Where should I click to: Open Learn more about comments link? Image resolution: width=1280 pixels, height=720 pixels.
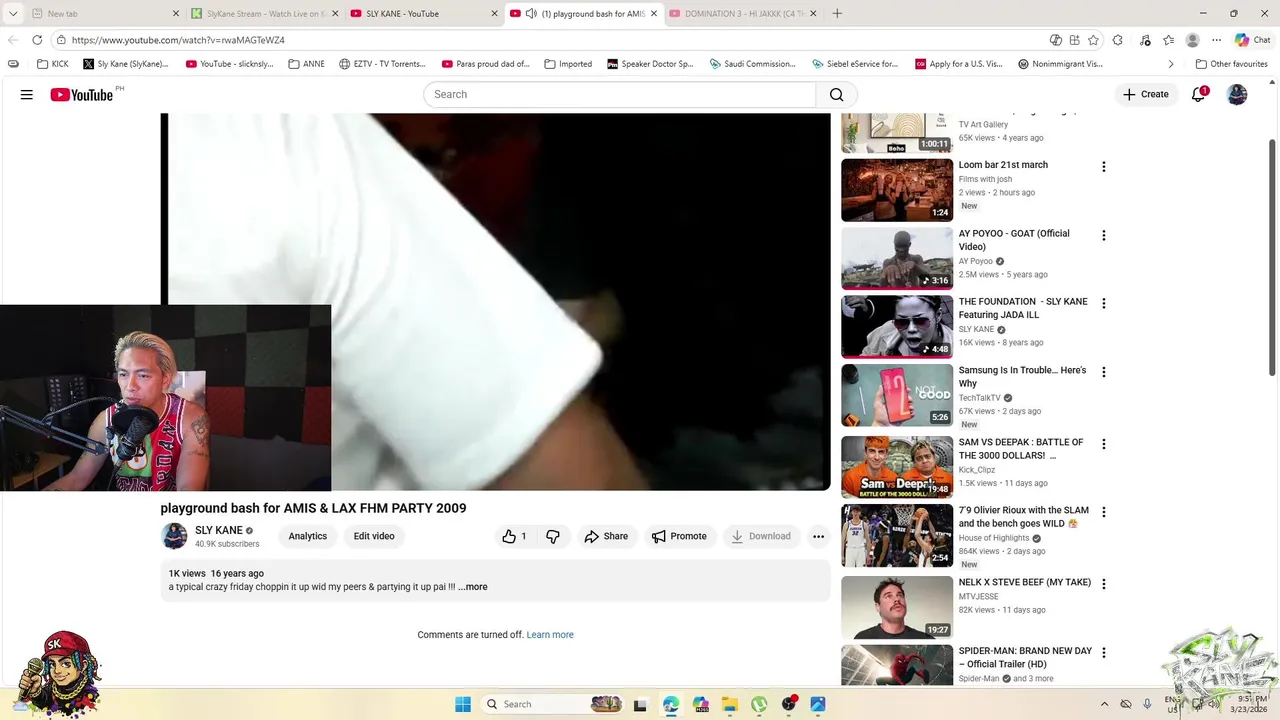[550, 635]
